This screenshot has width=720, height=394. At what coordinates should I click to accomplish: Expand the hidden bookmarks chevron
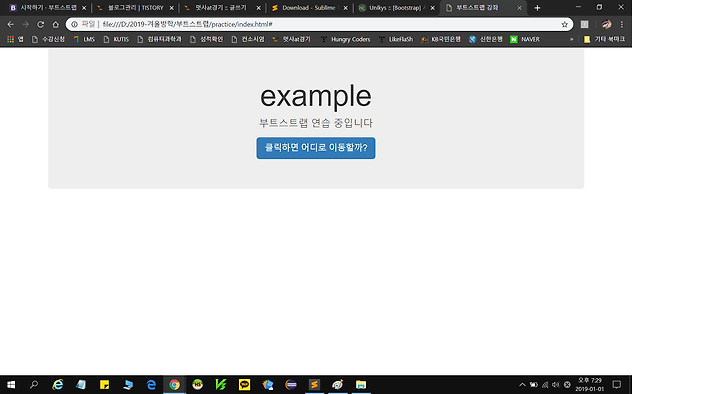571,39
